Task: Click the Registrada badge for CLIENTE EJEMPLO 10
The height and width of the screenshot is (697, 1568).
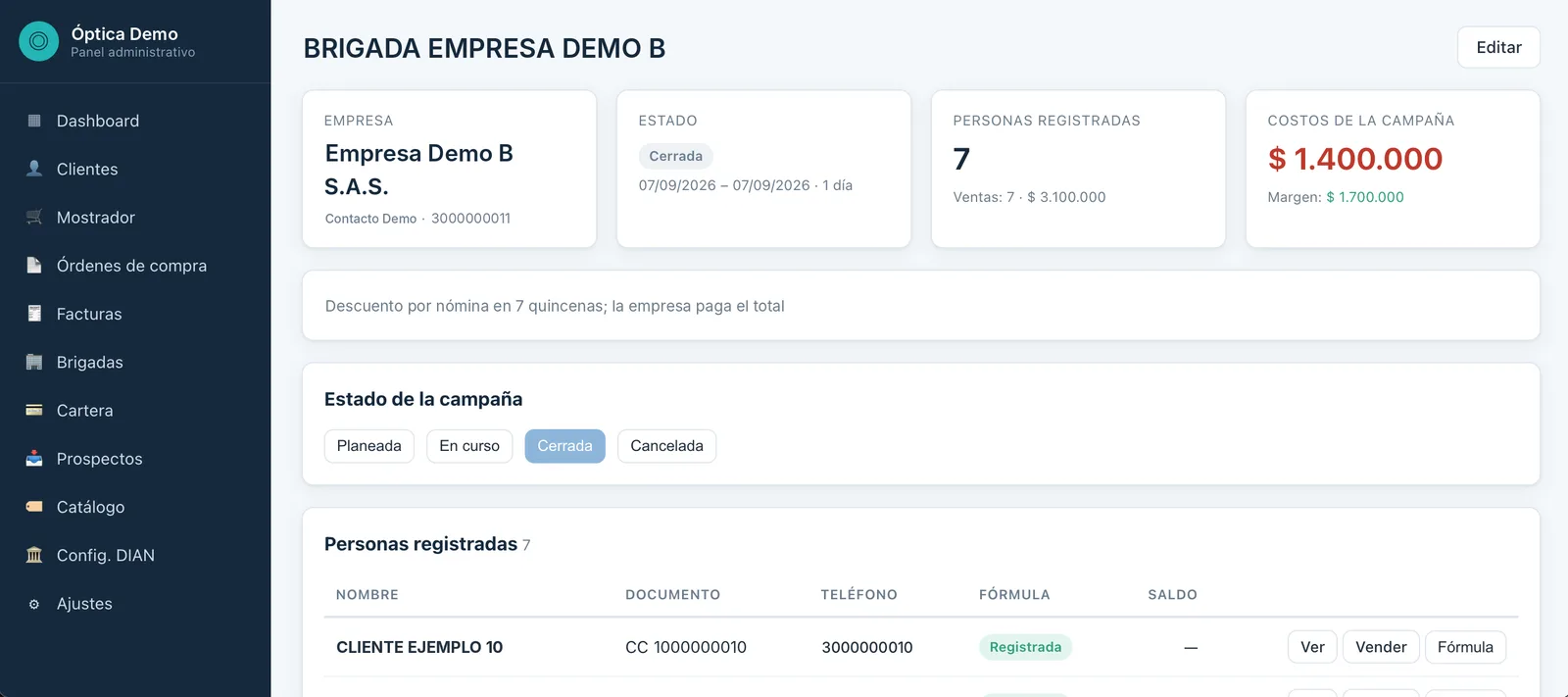Action: 1025,647
